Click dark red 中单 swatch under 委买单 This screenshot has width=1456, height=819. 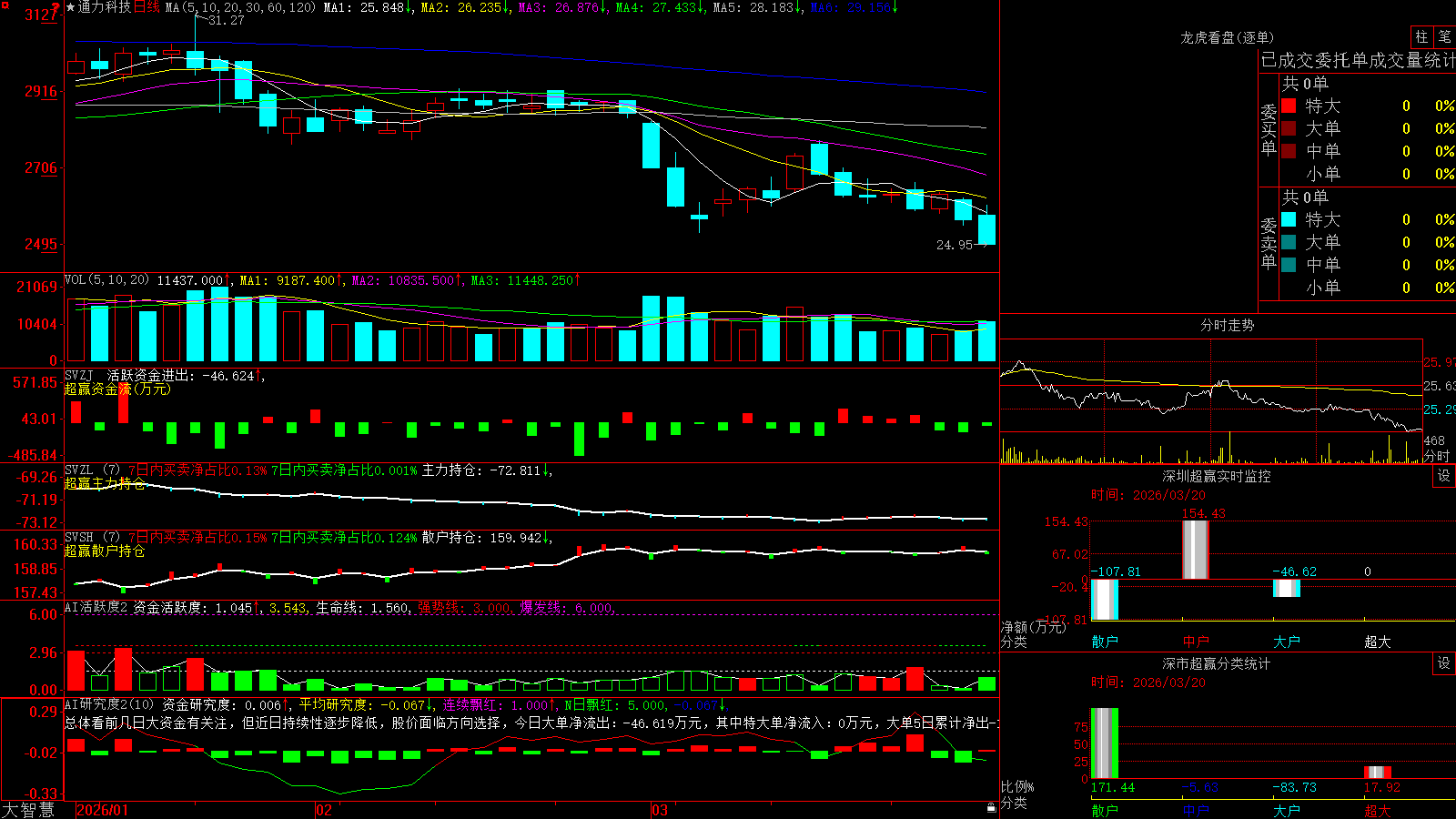1289,151
